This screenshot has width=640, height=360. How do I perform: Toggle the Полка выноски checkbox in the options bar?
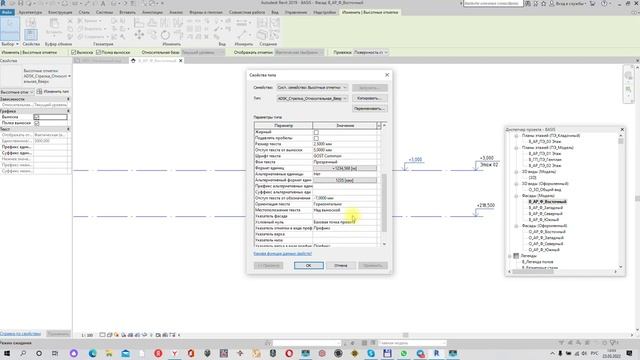coord(98,52)
